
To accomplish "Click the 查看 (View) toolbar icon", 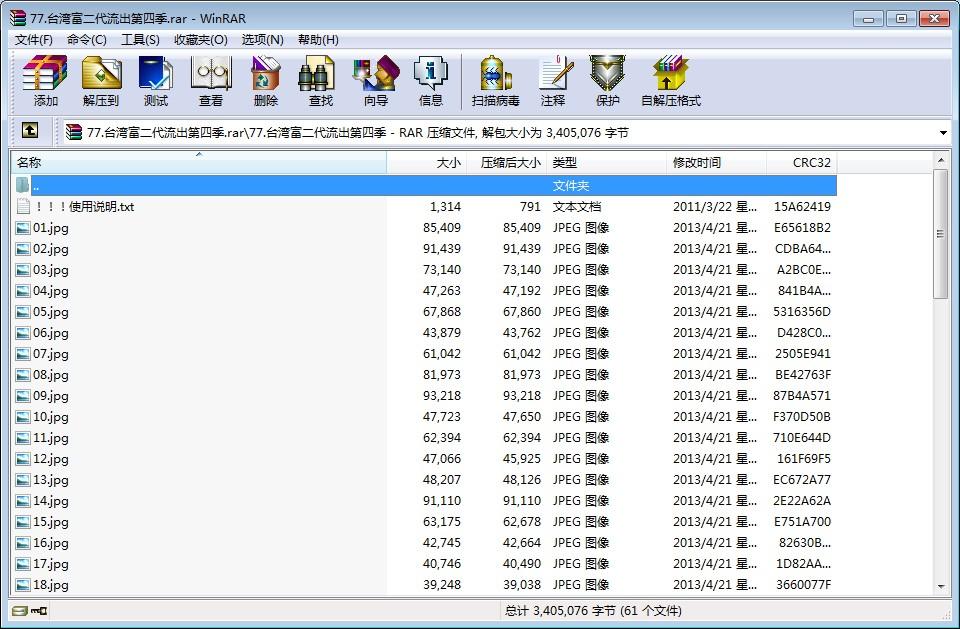I will [211, 80].
